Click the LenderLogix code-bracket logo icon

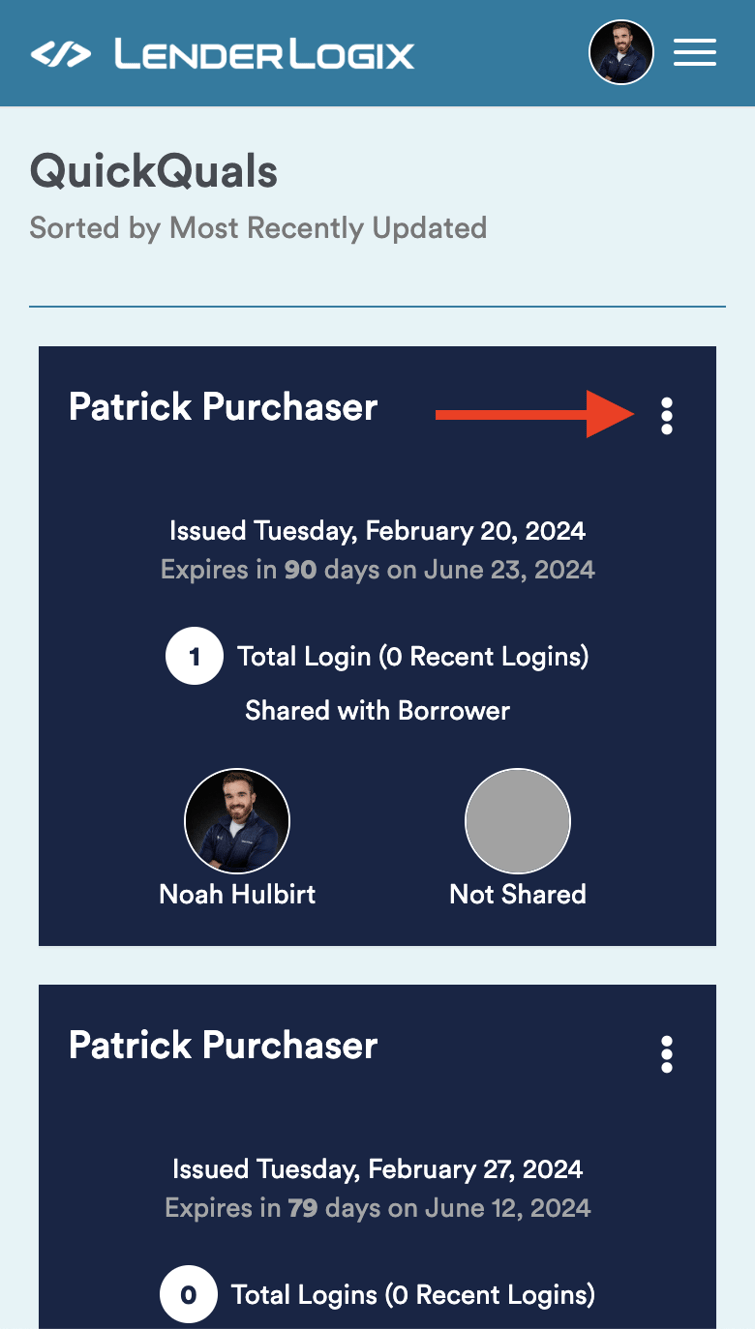[61, 54]
